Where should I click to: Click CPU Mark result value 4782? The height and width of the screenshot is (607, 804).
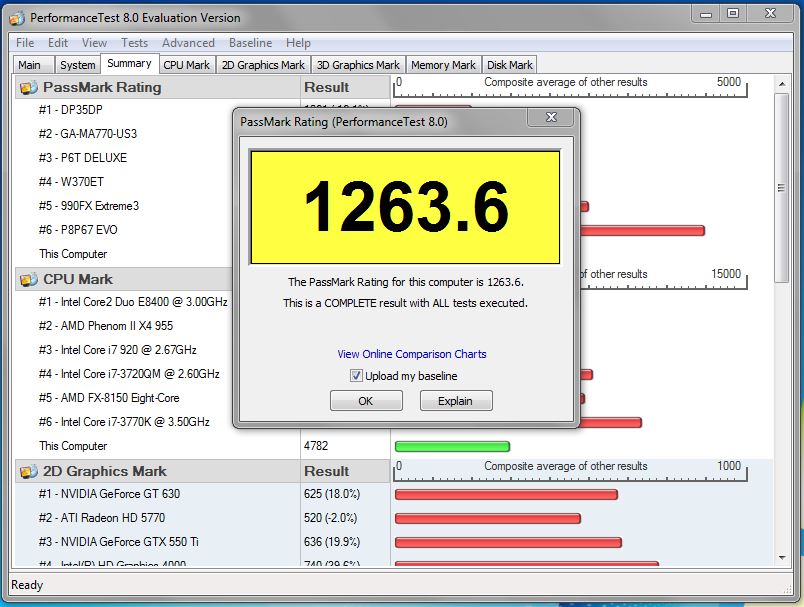316,446
